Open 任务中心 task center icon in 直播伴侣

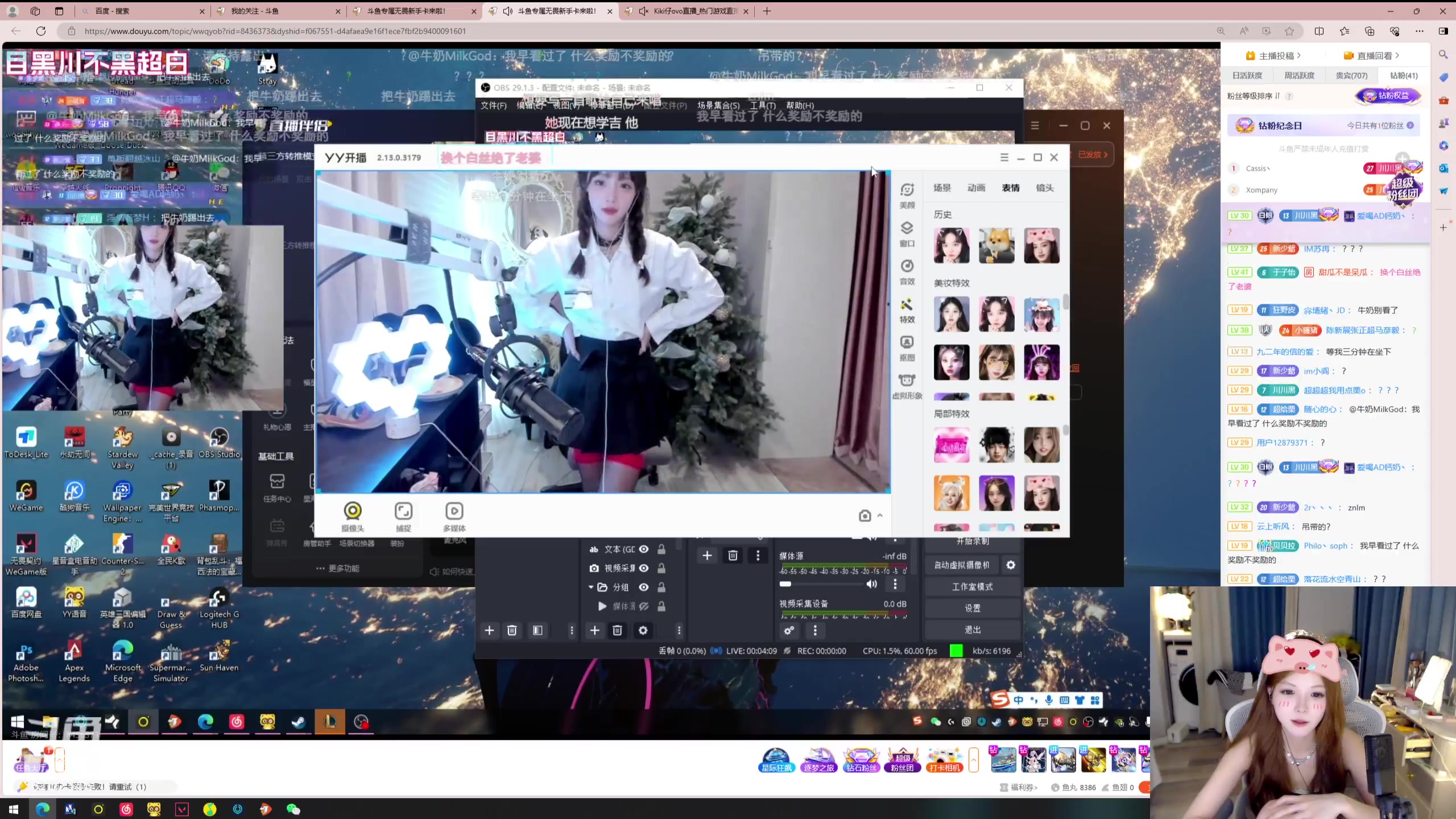tap(277, 488)
